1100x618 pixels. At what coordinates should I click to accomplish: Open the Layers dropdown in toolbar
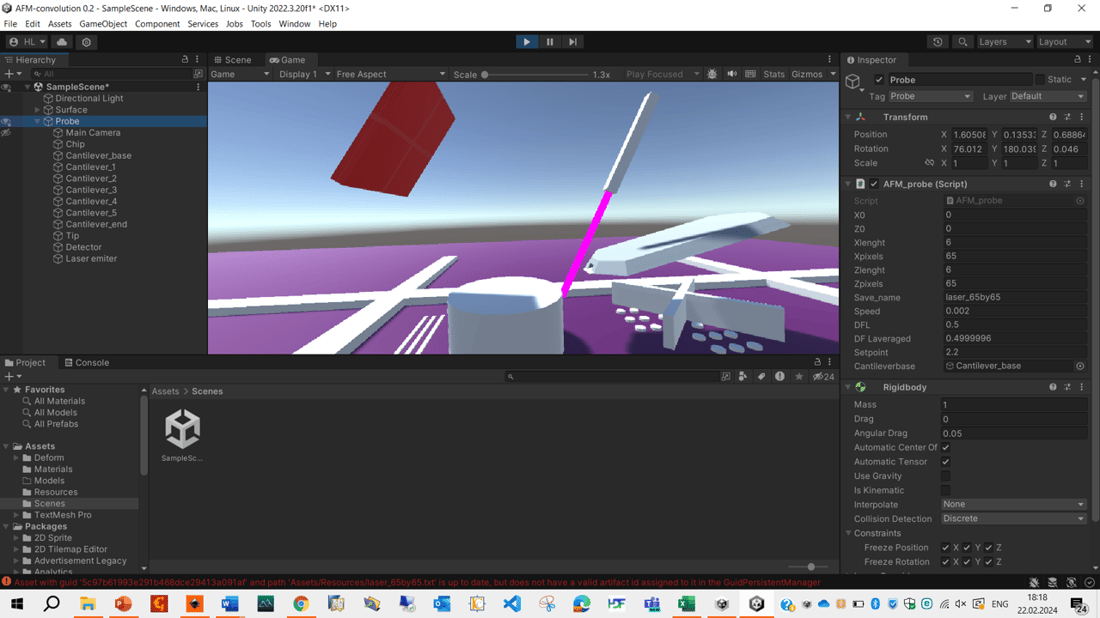1005,42
